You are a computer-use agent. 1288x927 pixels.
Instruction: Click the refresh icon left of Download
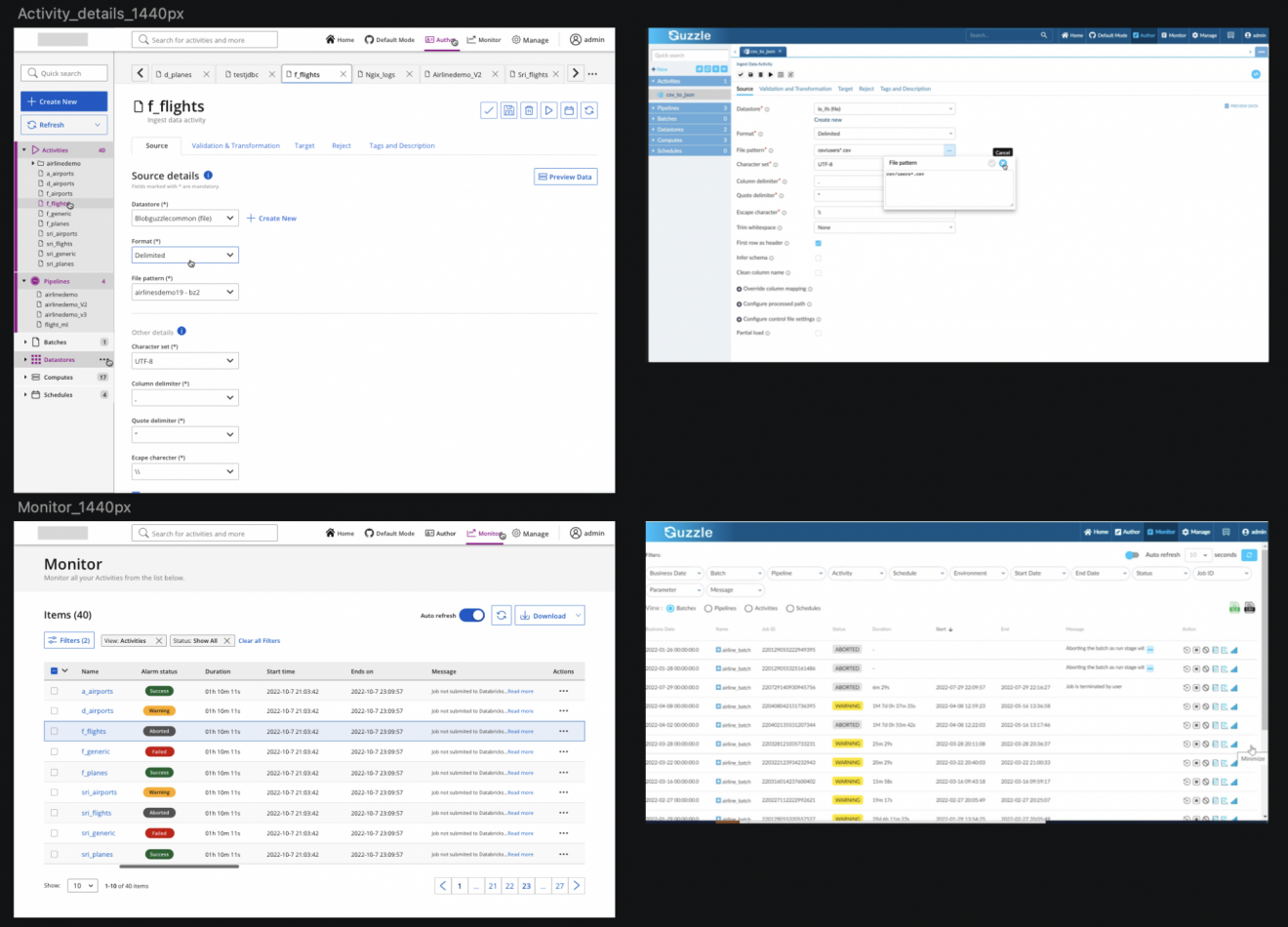click(501, 616)
